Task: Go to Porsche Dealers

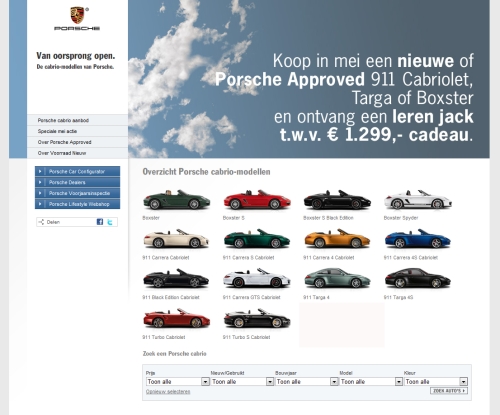Action: tap(77, 182)
